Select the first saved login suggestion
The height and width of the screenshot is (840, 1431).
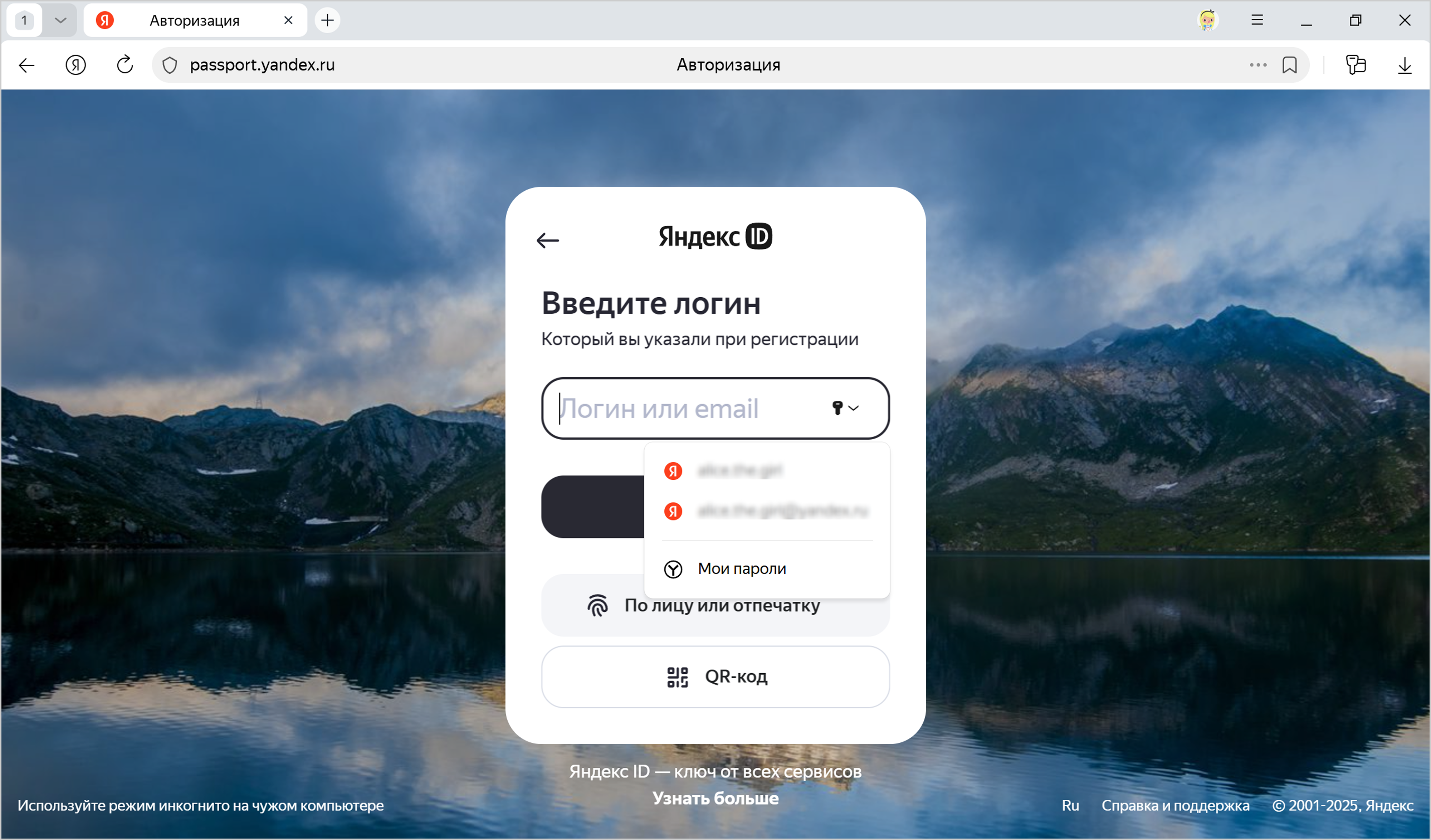click(739, 470)
